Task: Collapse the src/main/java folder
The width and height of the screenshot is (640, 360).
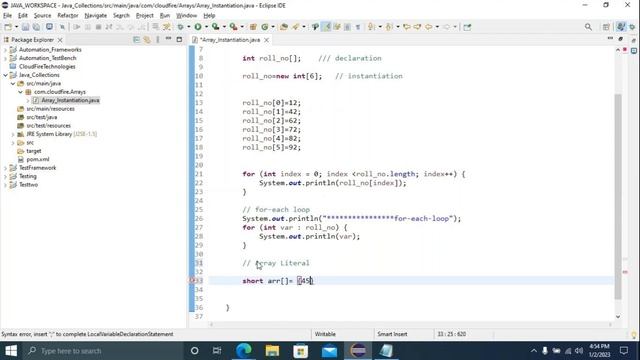Action: 13,84
